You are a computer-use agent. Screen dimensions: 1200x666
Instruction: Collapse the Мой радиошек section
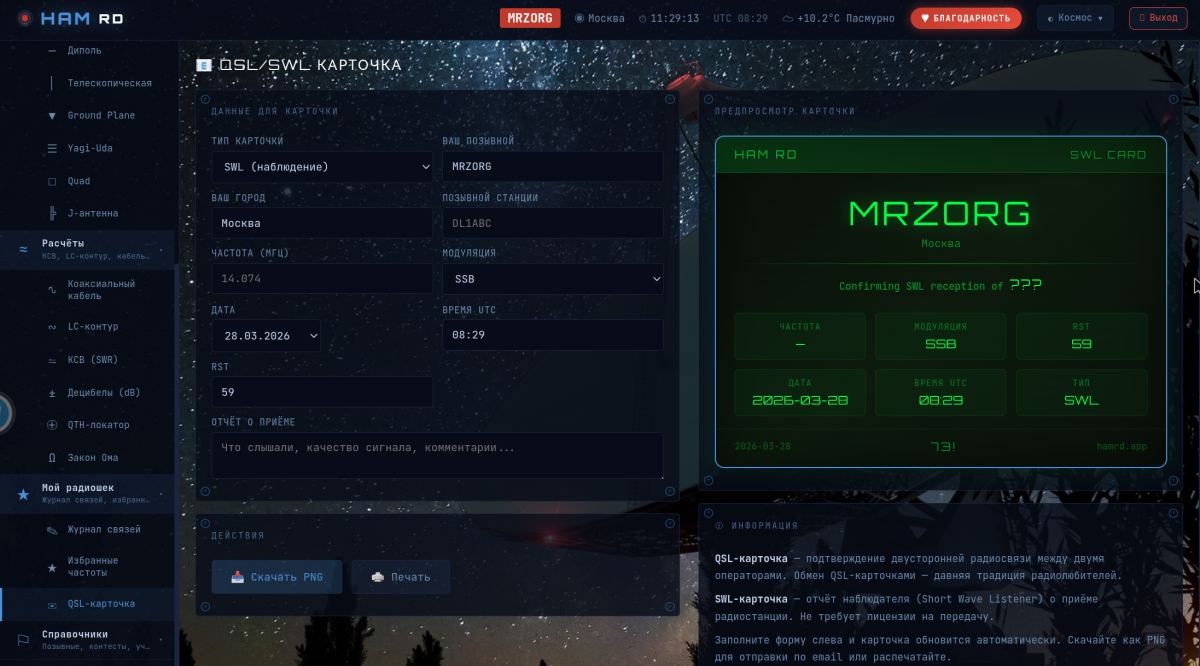tap(87, 493)
